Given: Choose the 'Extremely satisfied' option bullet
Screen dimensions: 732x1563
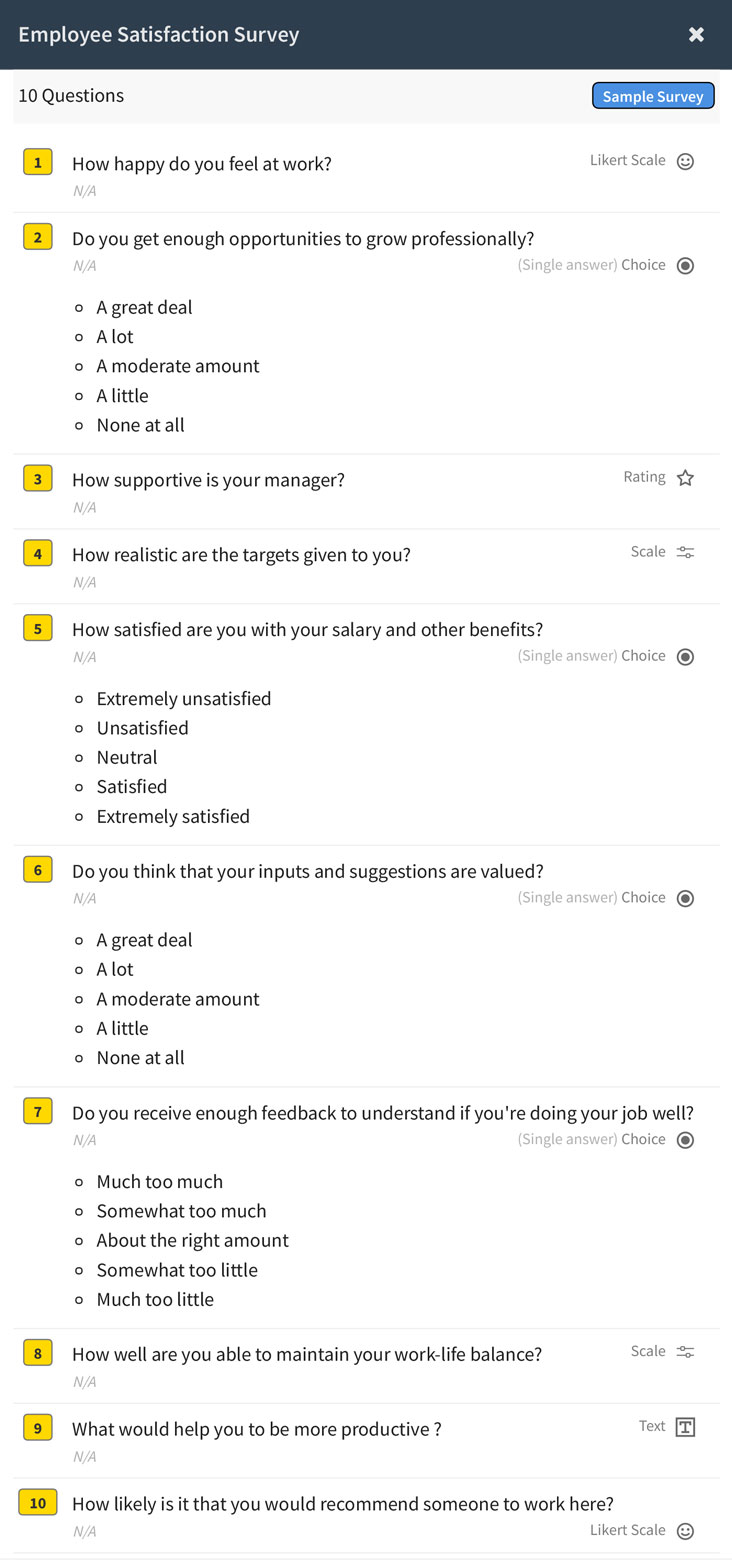Looking at the screenshot, I should click(79, 816).
